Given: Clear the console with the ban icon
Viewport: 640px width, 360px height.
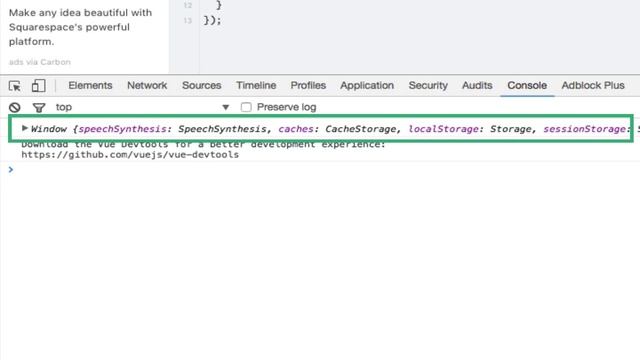Looking at the screenshot, I should 15,107.
